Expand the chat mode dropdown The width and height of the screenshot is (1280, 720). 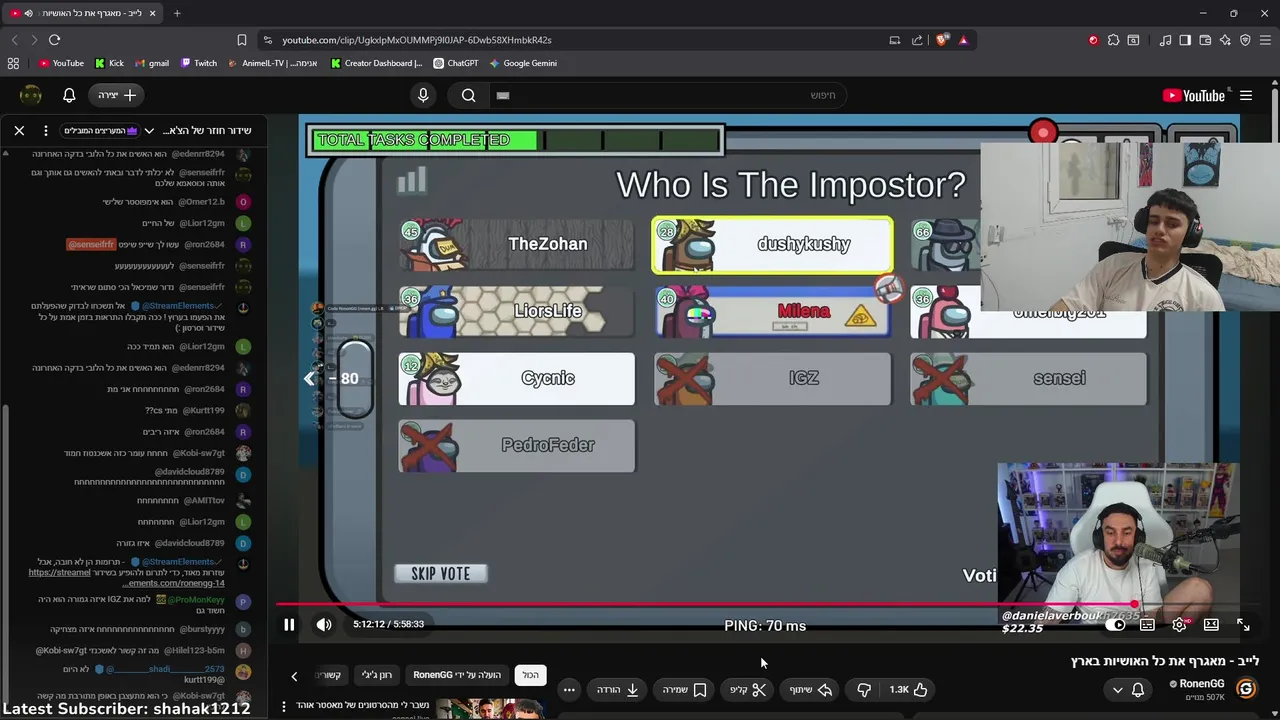(149, 130)
